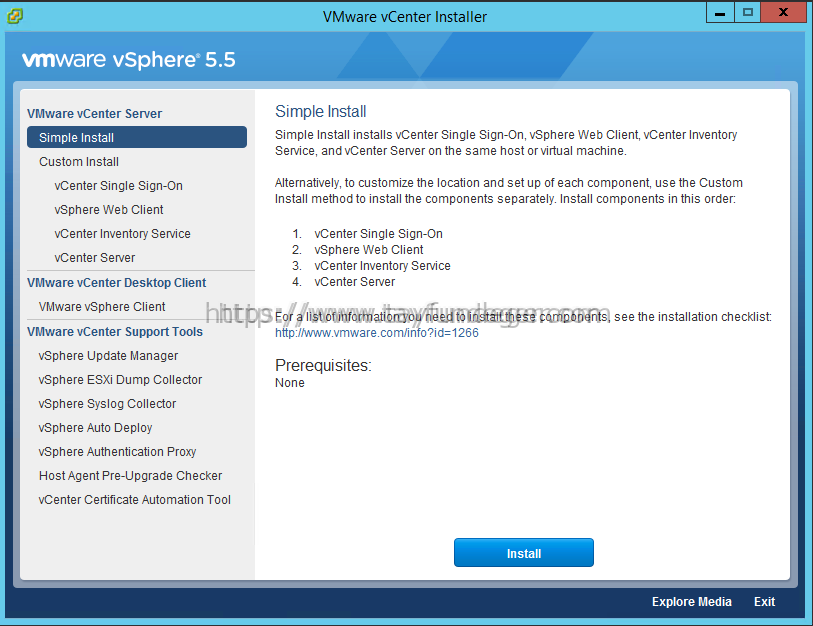Open the installation checklist vmware.com link
813x626 pixels.
pyautogui.click(x=376, y=333)
